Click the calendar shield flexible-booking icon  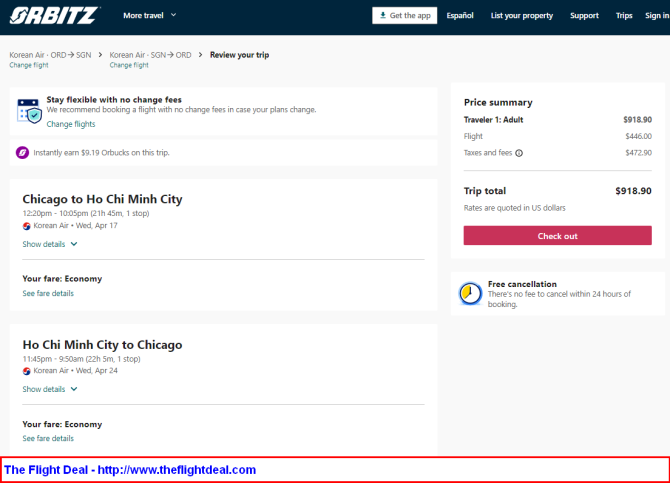29,111
